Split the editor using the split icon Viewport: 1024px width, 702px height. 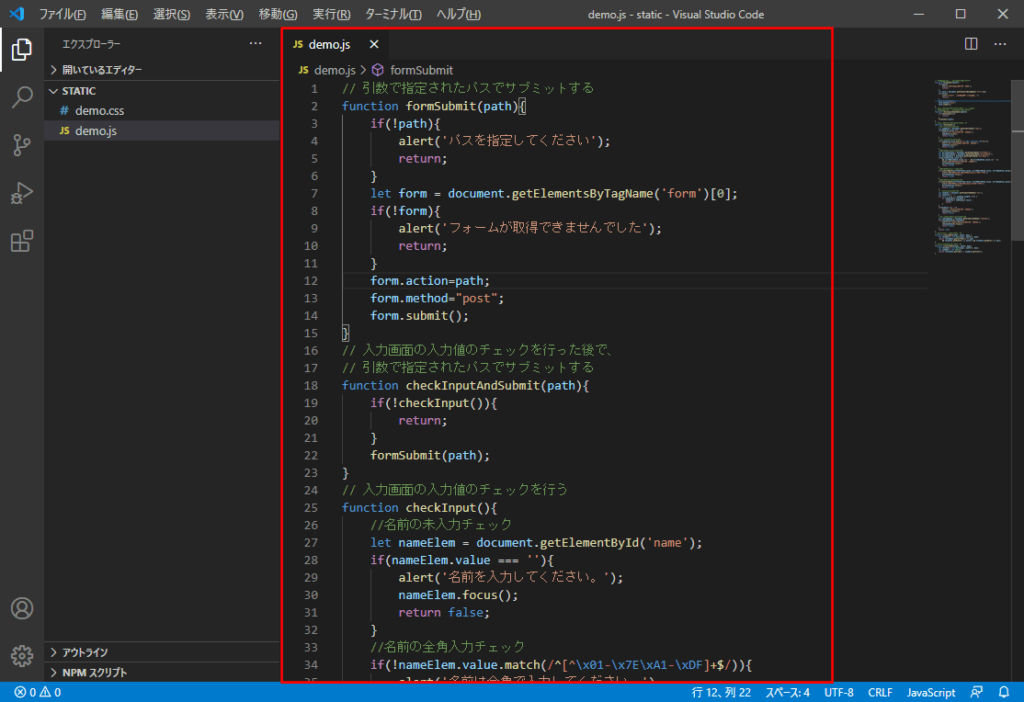pyautogui.click(x=969, y=44)
